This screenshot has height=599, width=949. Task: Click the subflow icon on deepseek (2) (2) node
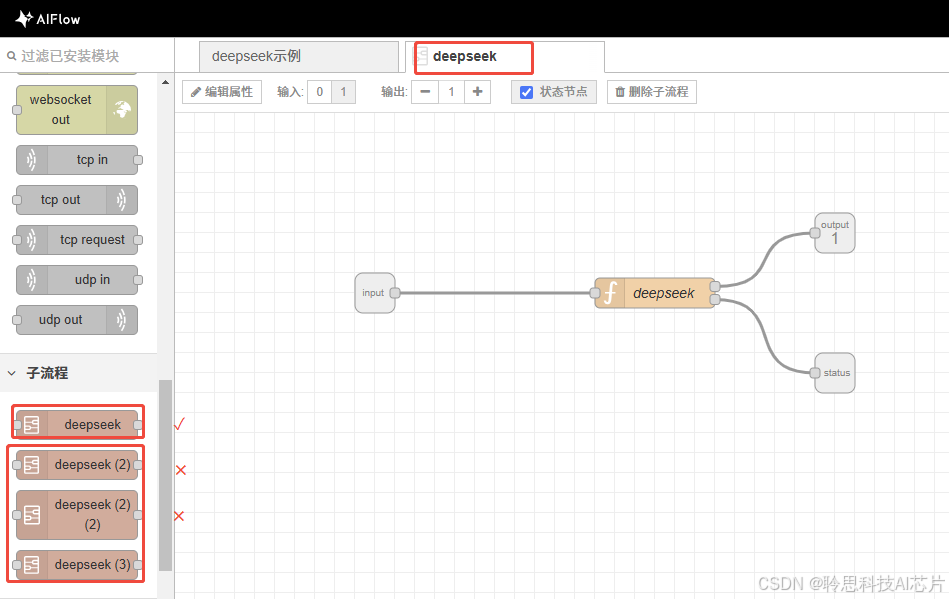[31, 515]
